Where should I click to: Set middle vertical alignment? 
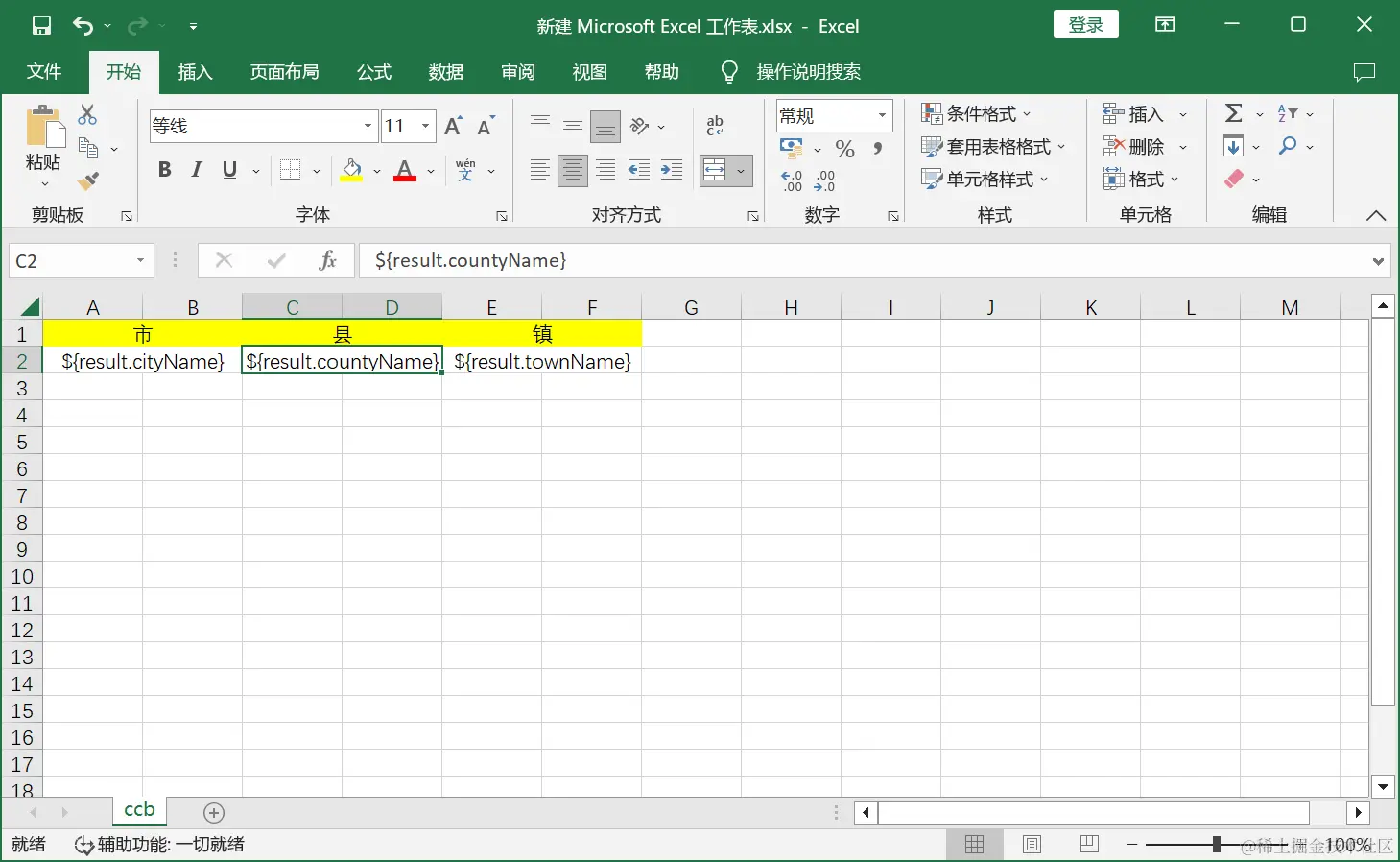(573, 126)
